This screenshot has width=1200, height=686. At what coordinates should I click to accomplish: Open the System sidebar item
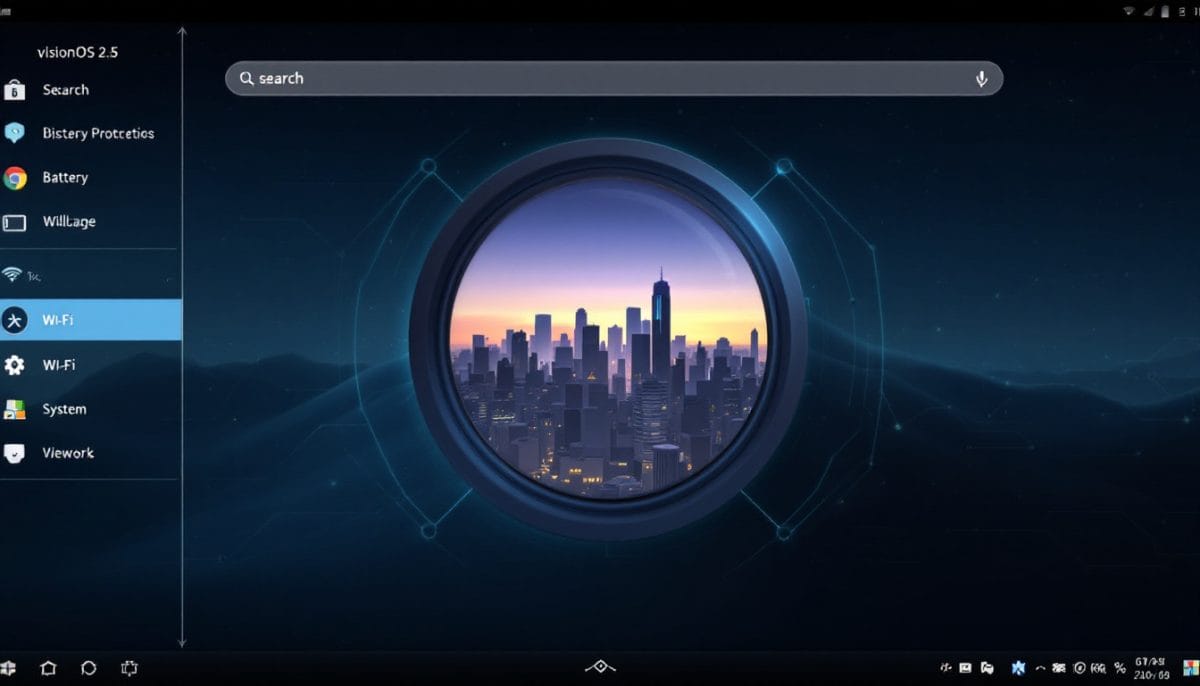coord(90,409)
